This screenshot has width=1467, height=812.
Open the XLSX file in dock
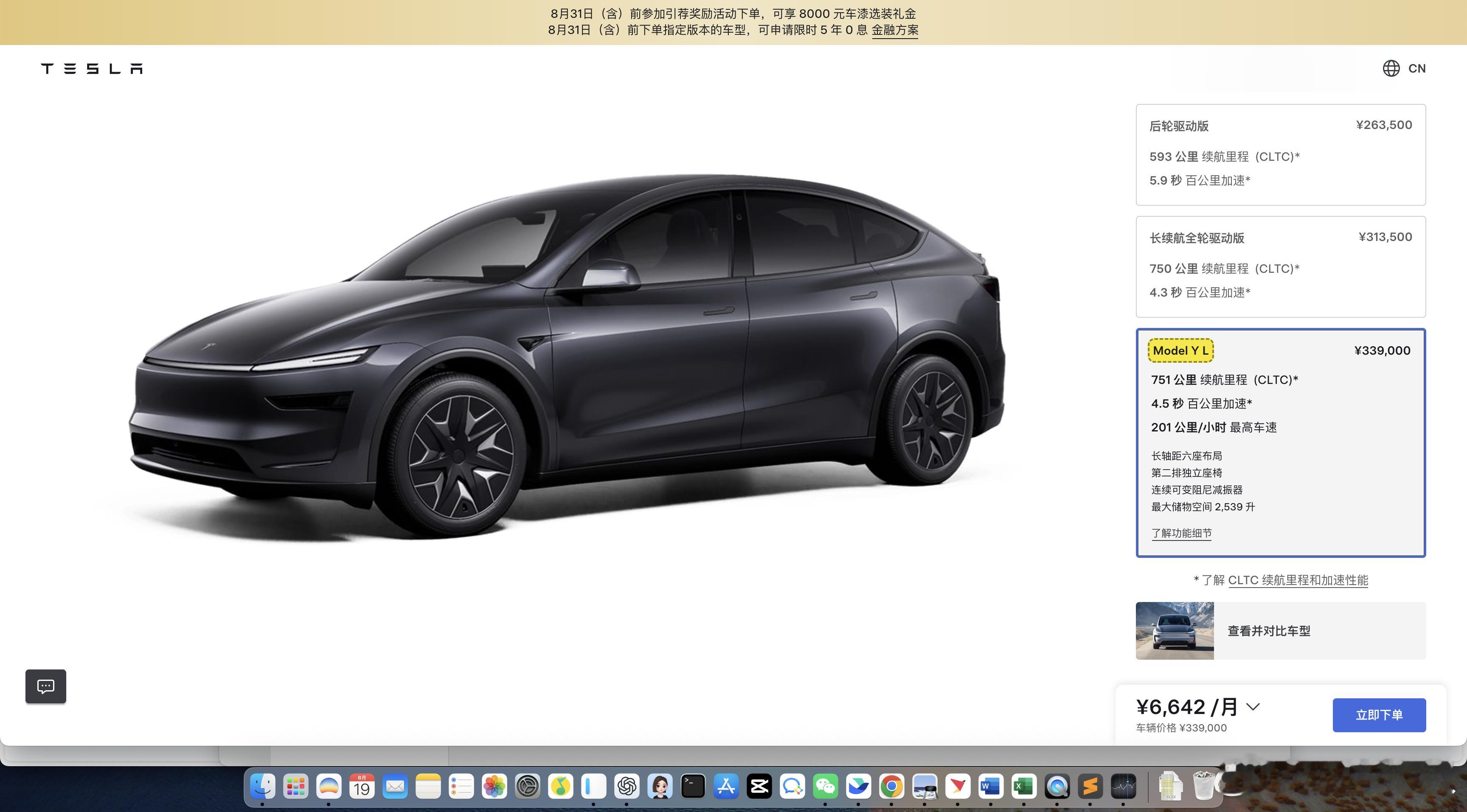coord(1171,787)
